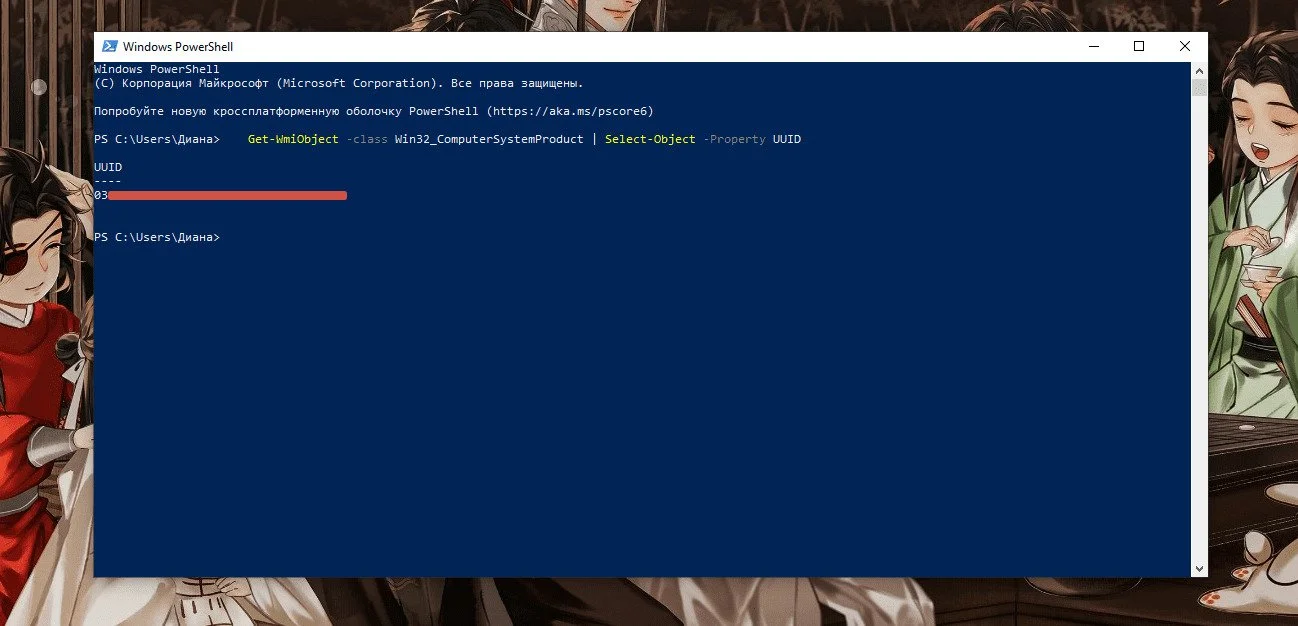Click the Get-WmiObject command text

click(x=293, y=139)
